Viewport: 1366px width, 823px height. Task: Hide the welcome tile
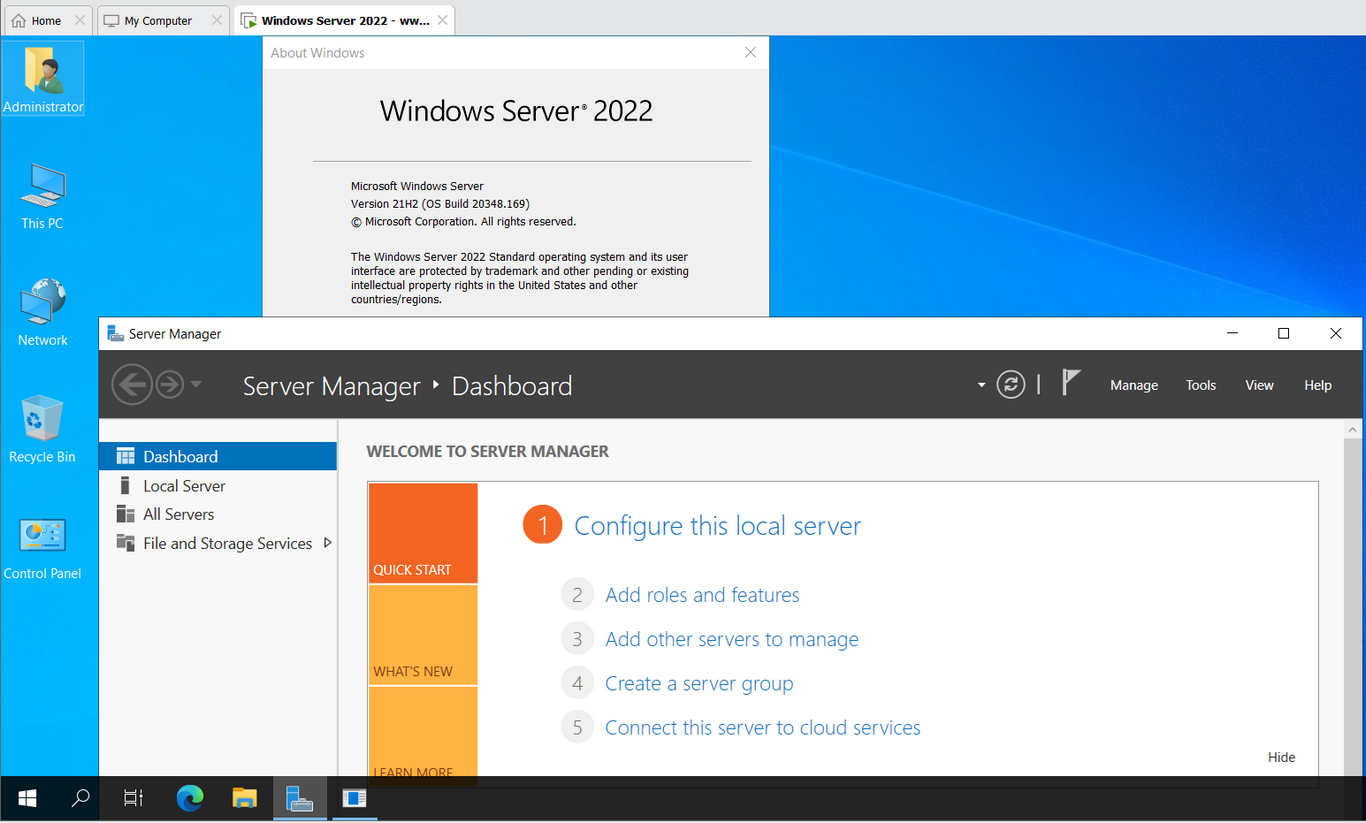click(x=1281, y=757)
